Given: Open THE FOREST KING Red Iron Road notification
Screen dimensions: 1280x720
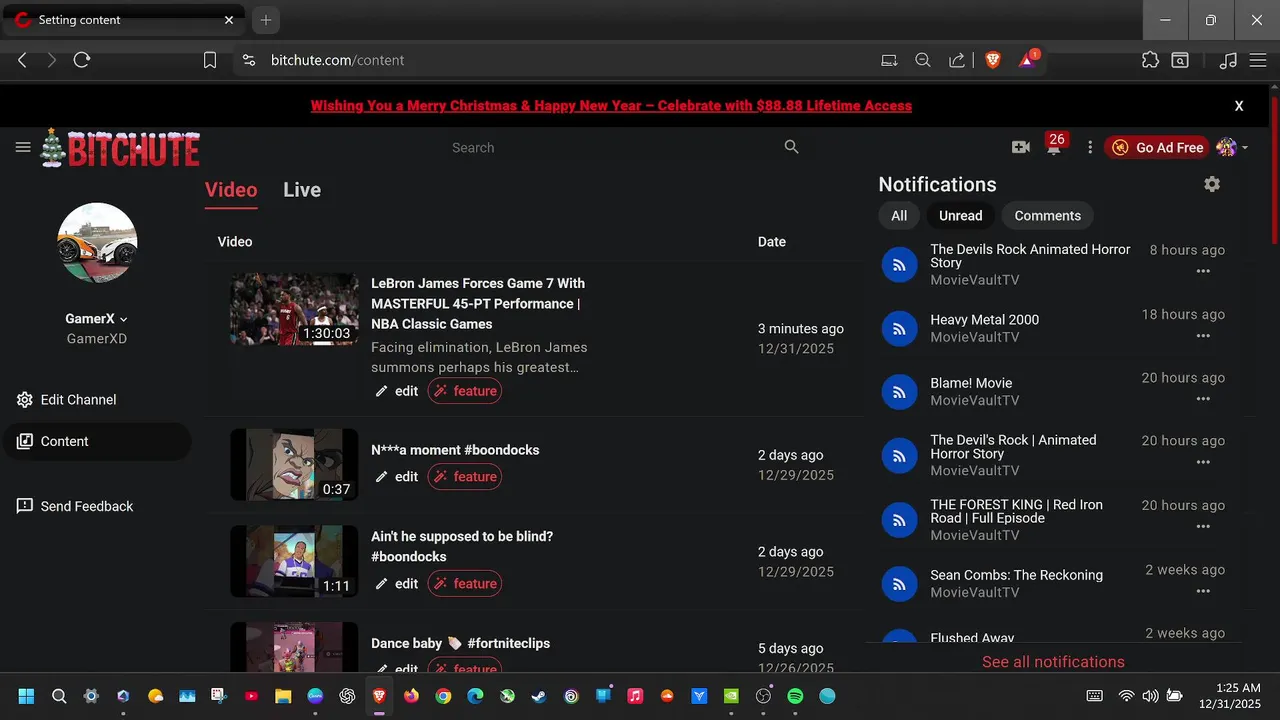Looking at the screenshot, I should click(1016, 512).
